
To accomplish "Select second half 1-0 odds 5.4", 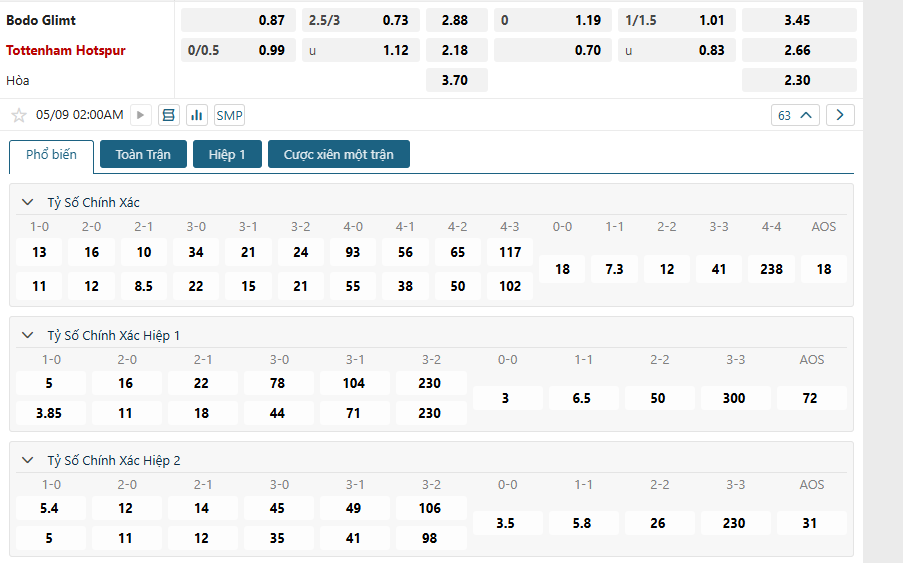I will [49, 508].
